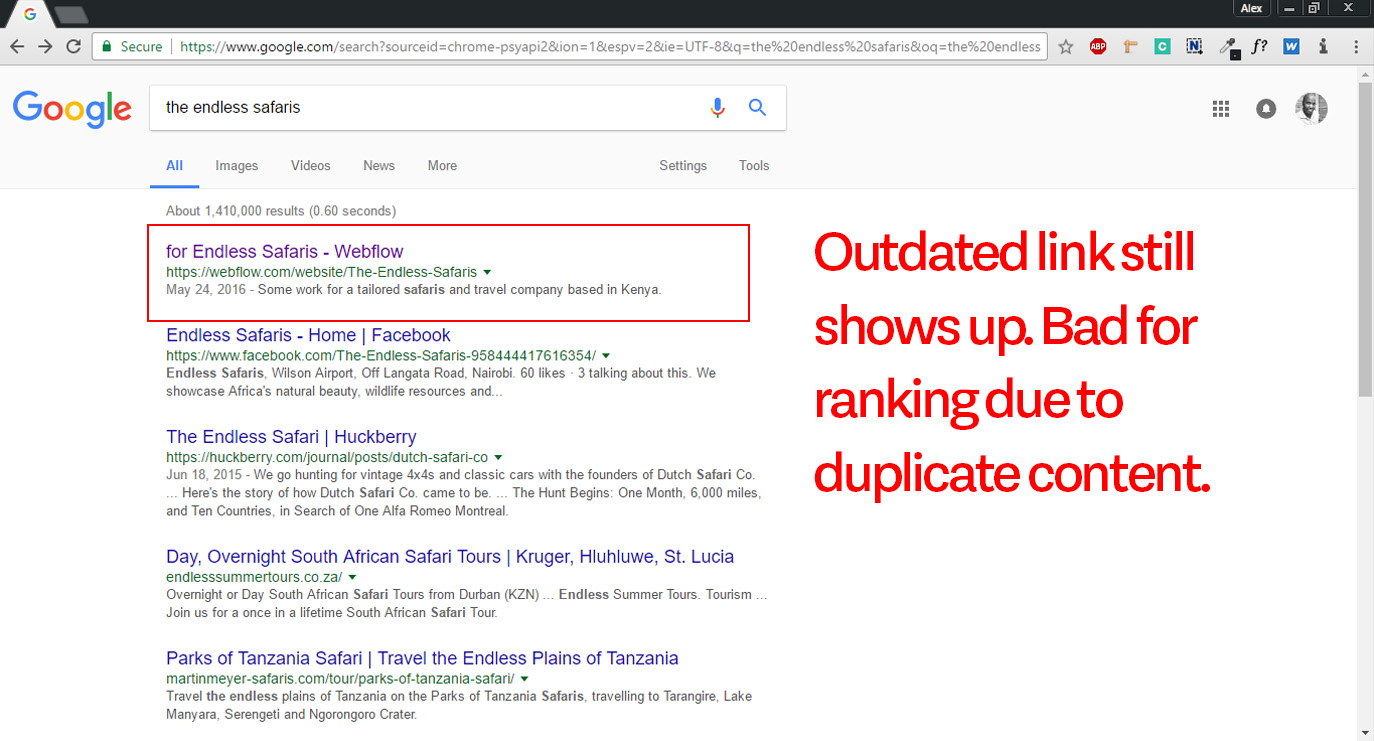Open the WhatFont f? extension
1374x741 pixels.
point(1260,46)
